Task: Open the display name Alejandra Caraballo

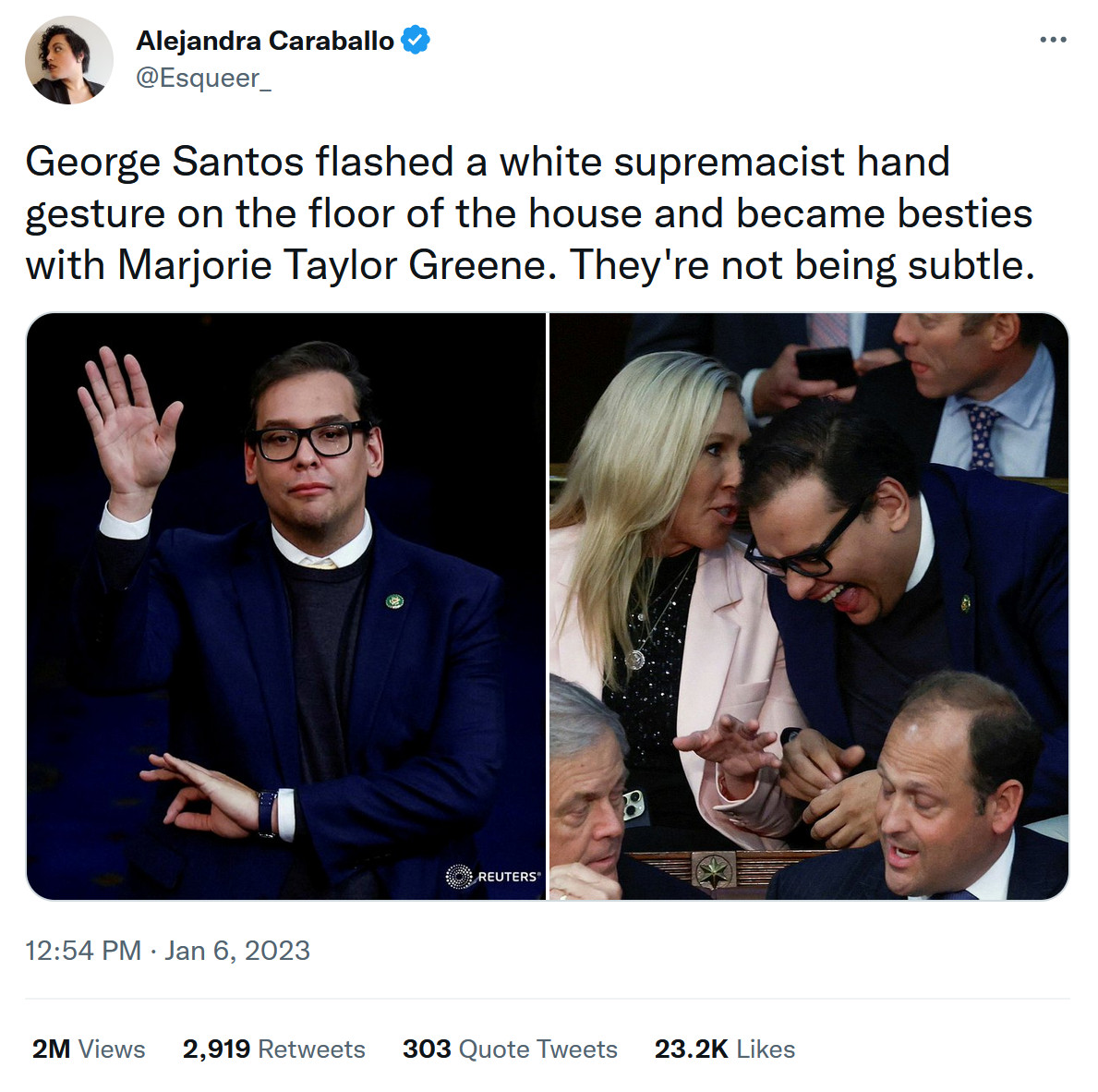Action: 265,41
